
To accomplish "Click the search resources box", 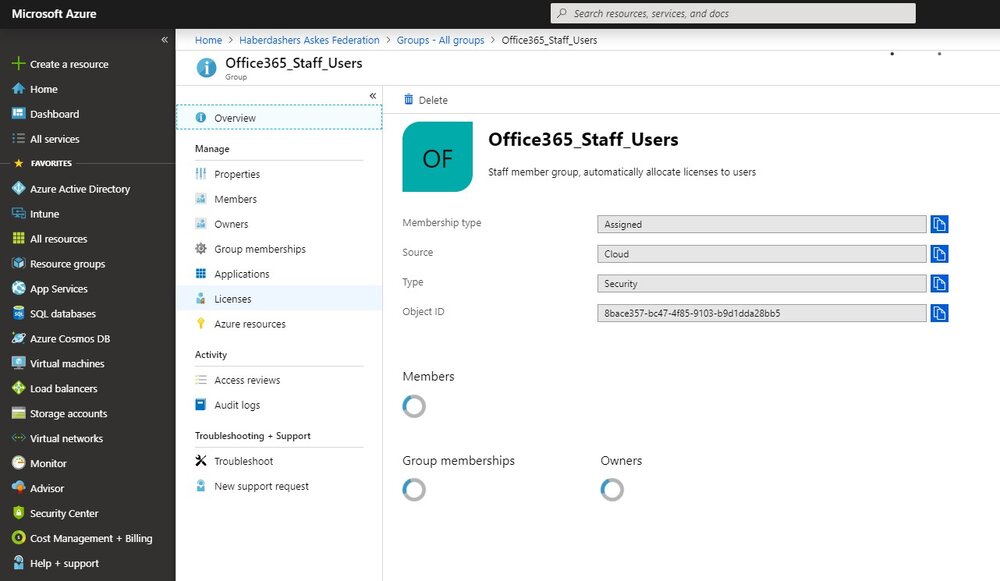I will click(x=733, y=13).
